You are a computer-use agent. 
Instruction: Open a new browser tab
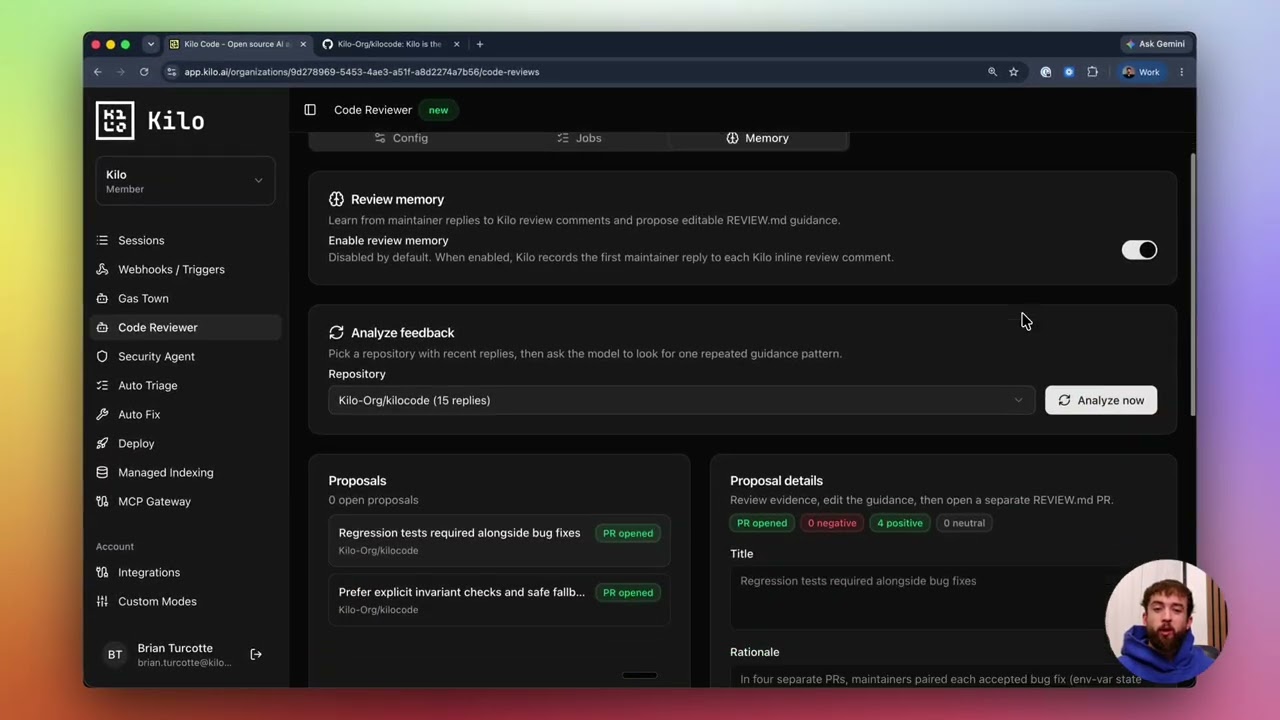[x=479, y=44]
